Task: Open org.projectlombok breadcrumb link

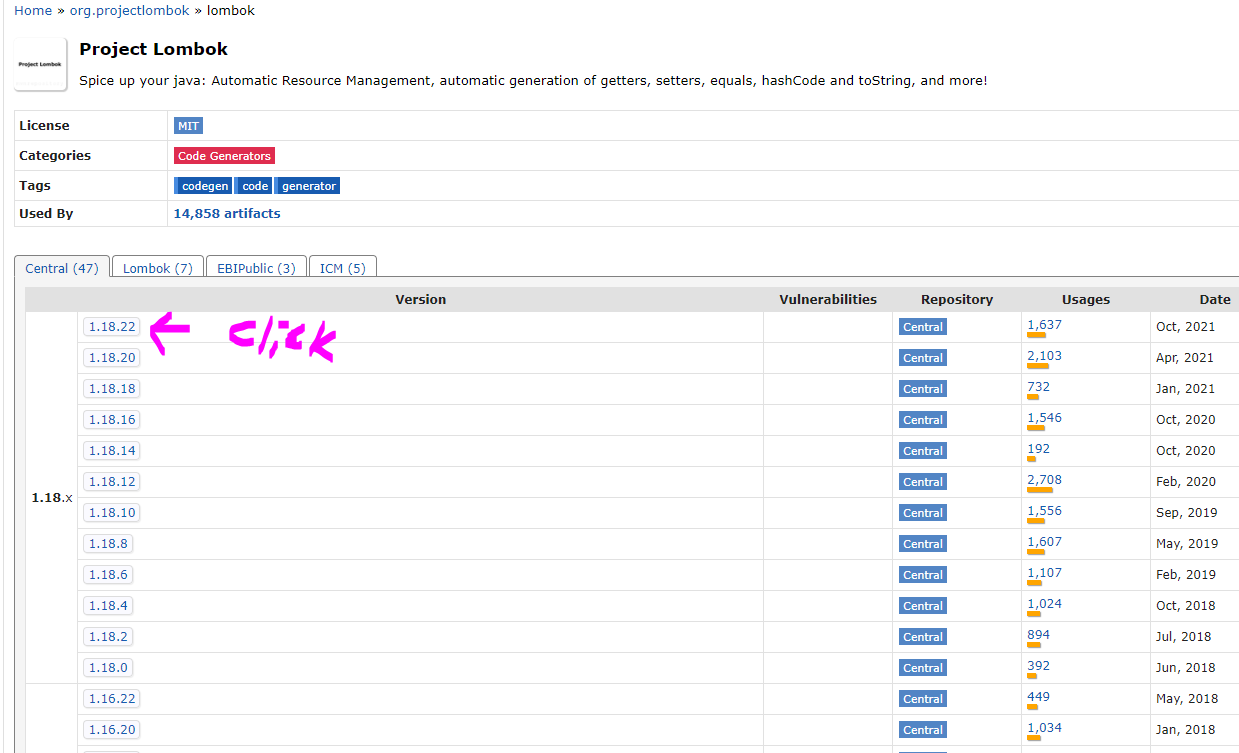Action: (x=130, y=10)
